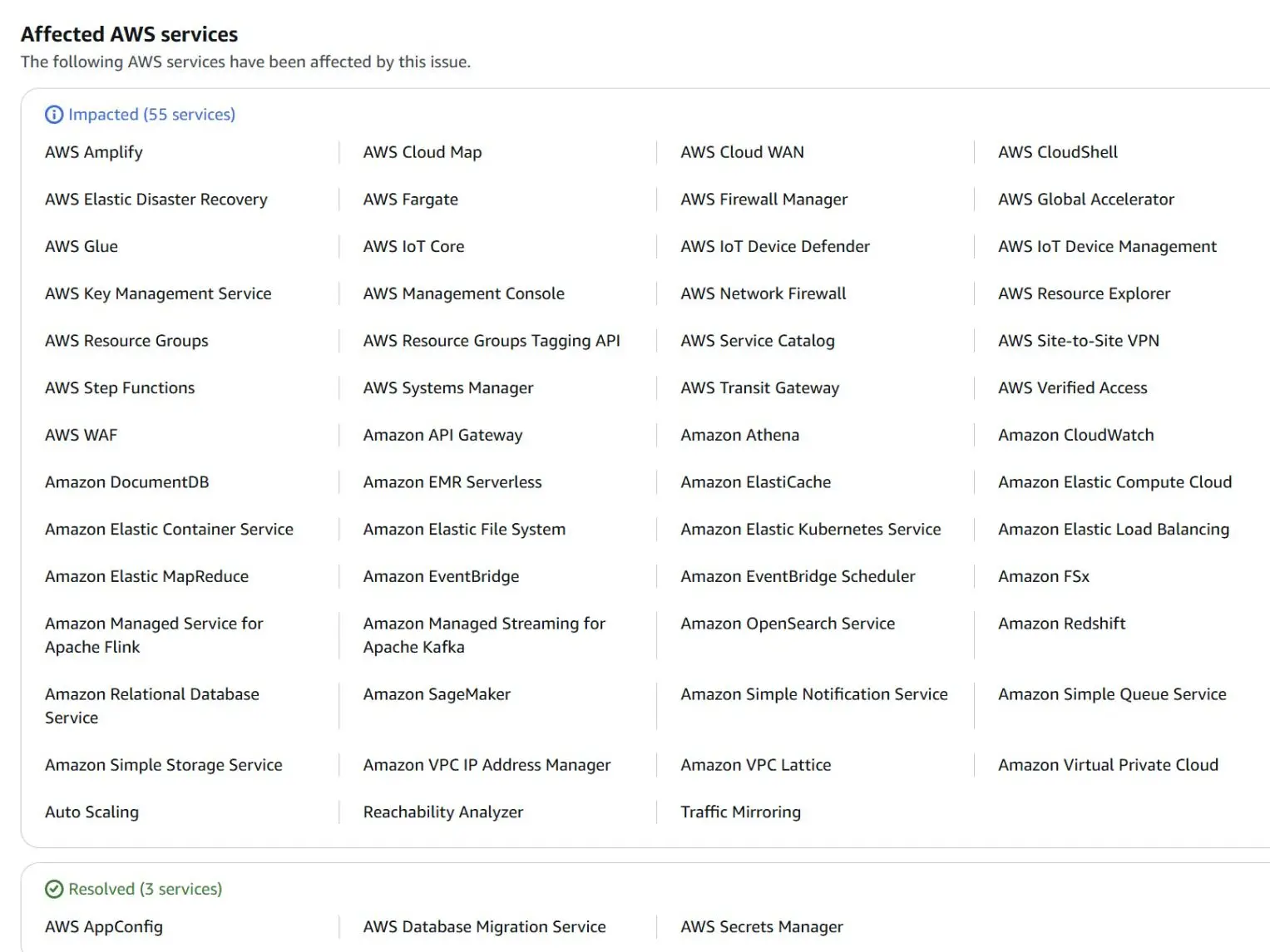The image size is (1270, 952).
Task: Choose the AWS Cloud WAN entry
Action: [x=743, y=152]
